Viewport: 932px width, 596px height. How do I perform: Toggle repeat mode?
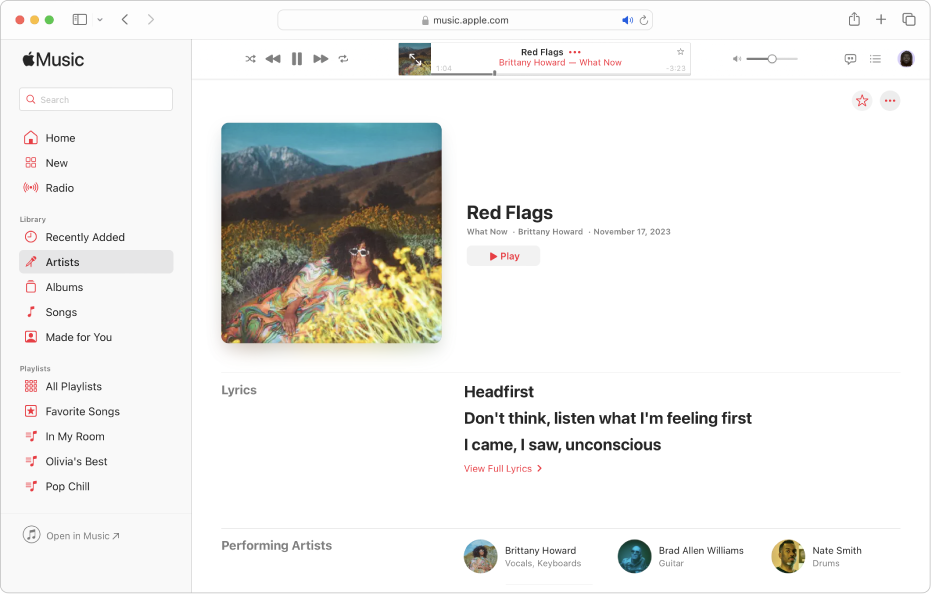click(x=344, y=59)
